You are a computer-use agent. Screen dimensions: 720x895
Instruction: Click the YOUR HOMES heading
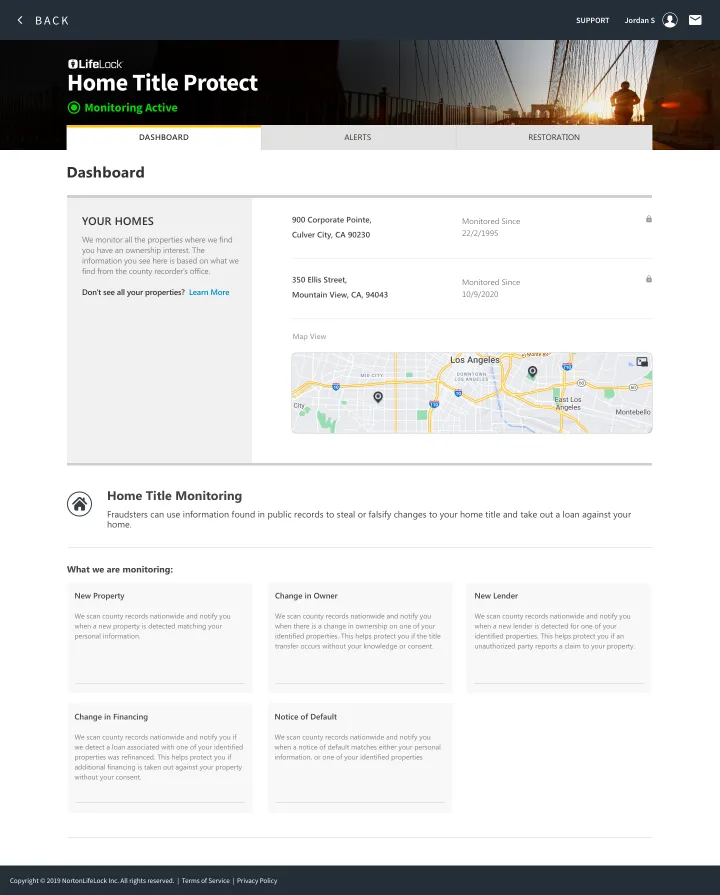(x=118, y=221)
